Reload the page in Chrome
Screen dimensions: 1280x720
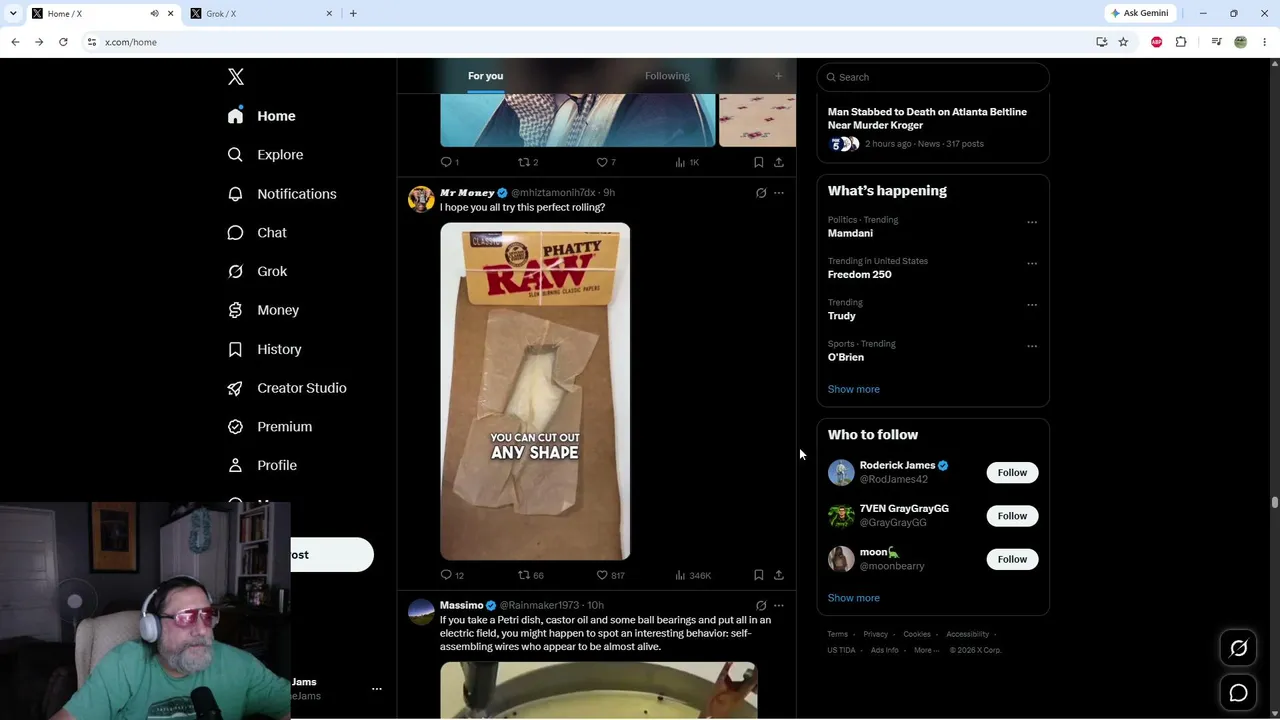pos(63,42)
